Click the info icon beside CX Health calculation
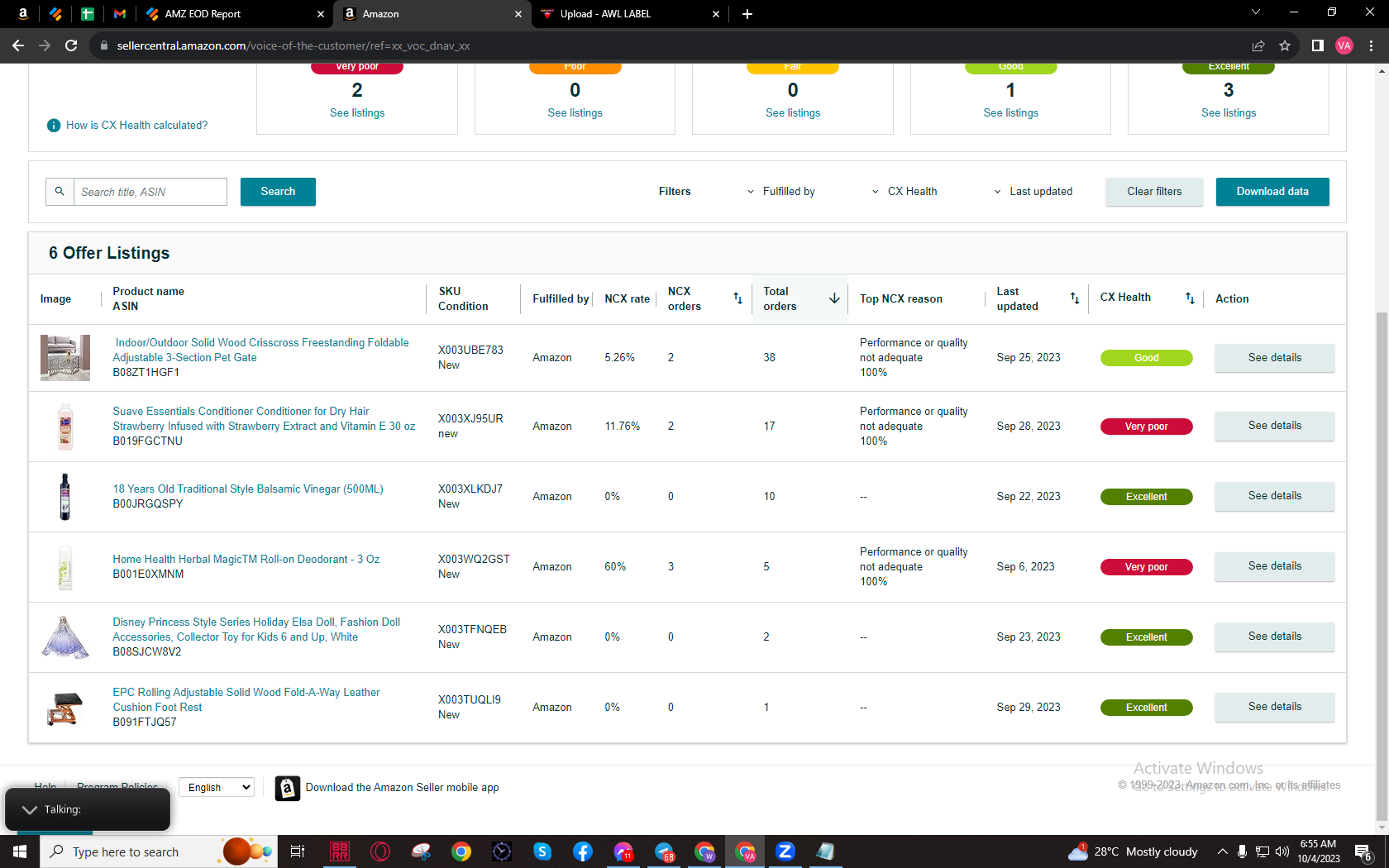The height and width of the screenshot is (868, 1389). click(x=54, y=126)
